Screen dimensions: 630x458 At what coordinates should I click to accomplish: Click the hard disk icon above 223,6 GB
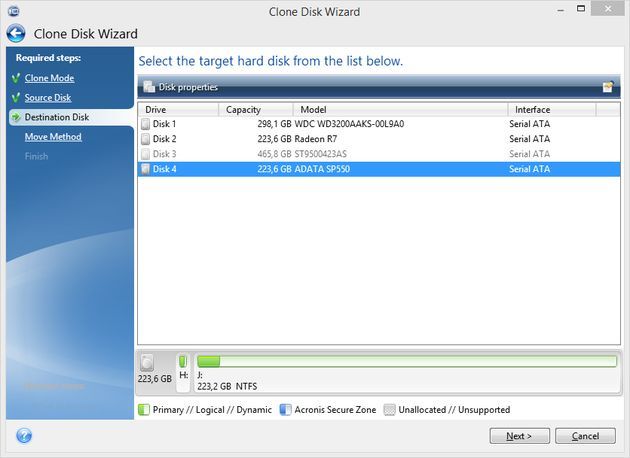pos(147,363)
